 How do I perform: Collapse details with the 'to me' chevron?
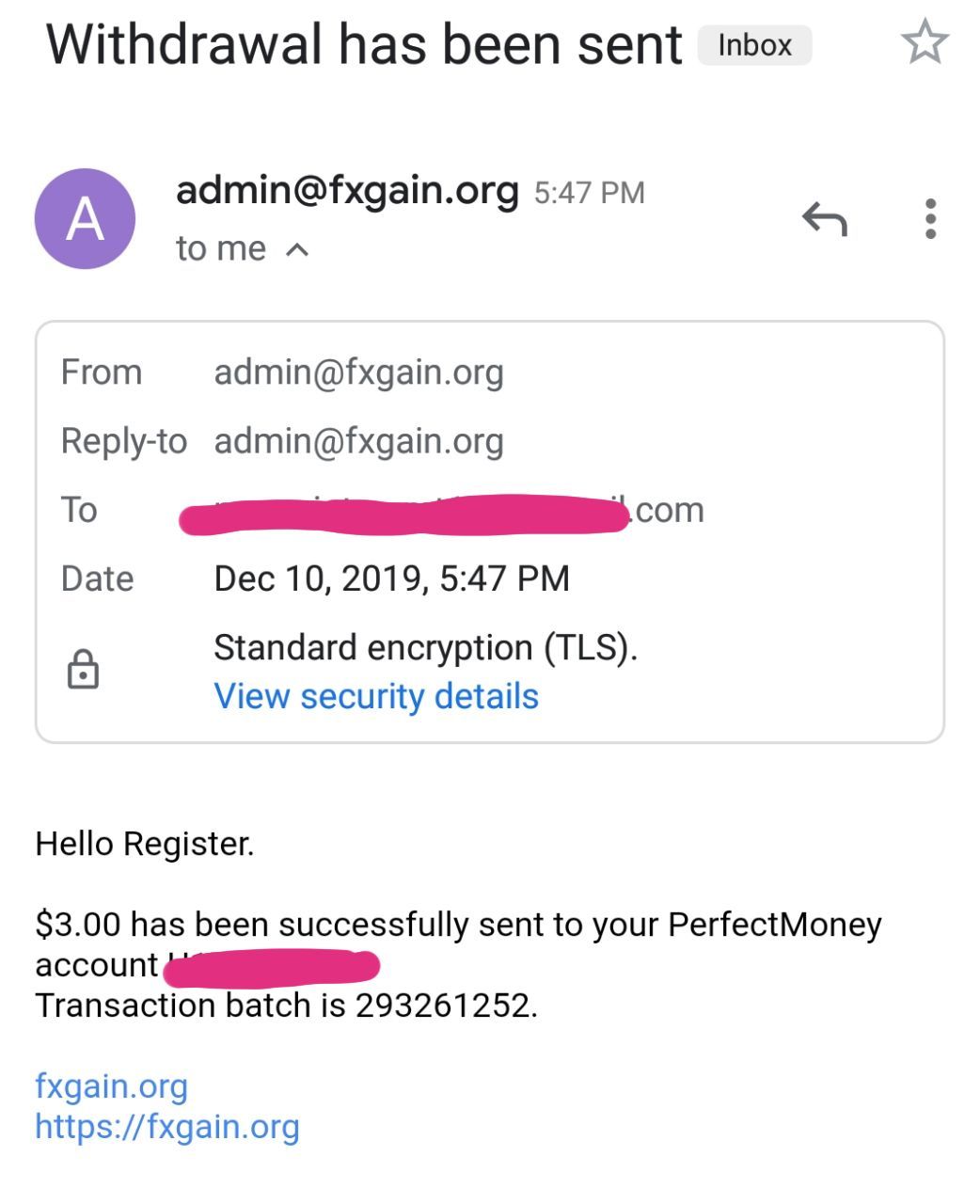[x=297, y=249]
